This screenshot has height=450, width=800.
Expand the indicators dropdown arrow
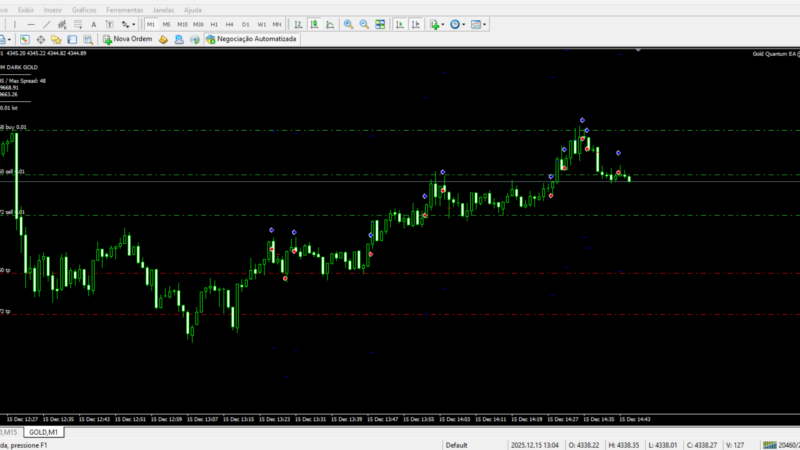(x=443, y=24)
